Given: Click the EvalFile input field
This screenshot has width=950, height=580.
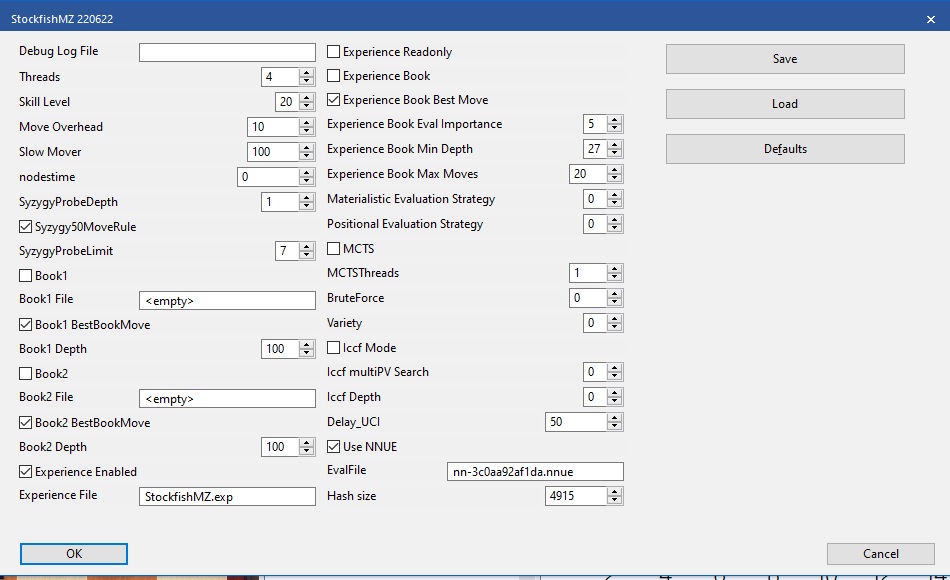Looking at the screenshot, I should (x=535, y=472).
